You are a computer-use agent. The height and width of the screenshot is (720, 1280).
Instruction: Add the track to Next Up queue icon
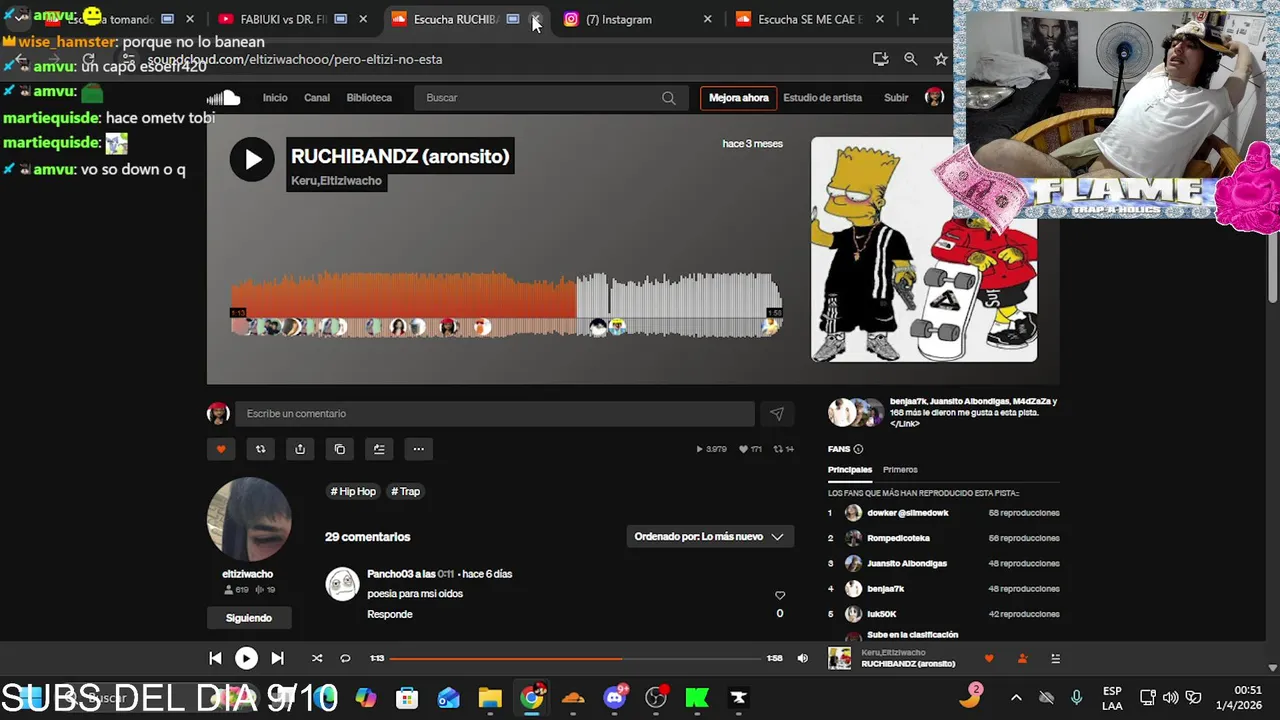379,449
